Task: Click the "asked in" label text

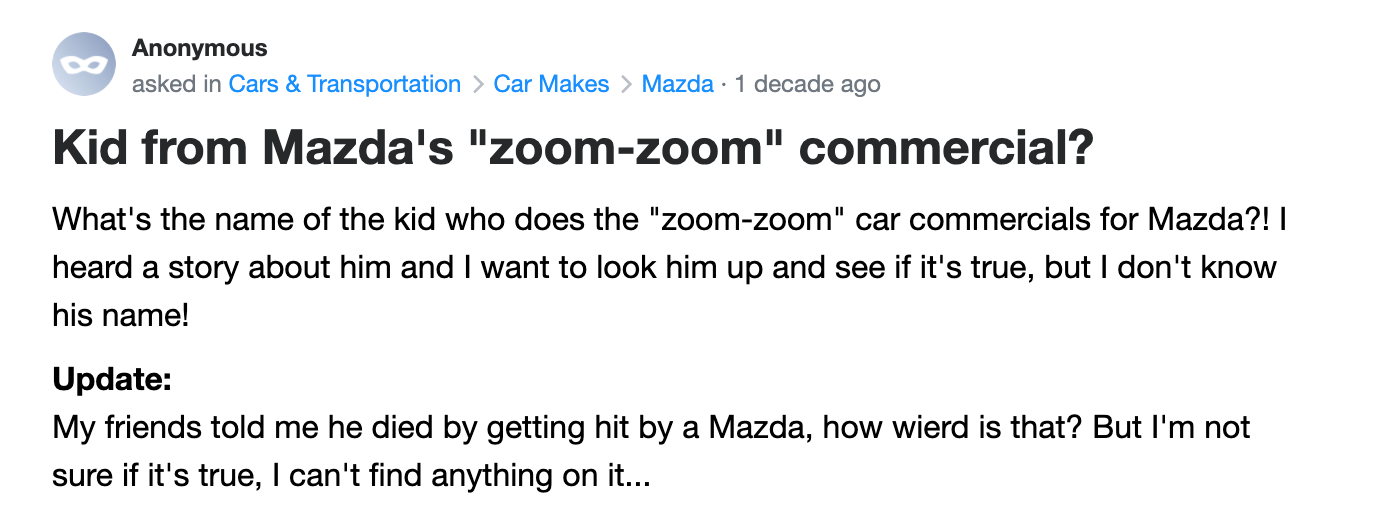Action: click(177, 84)
